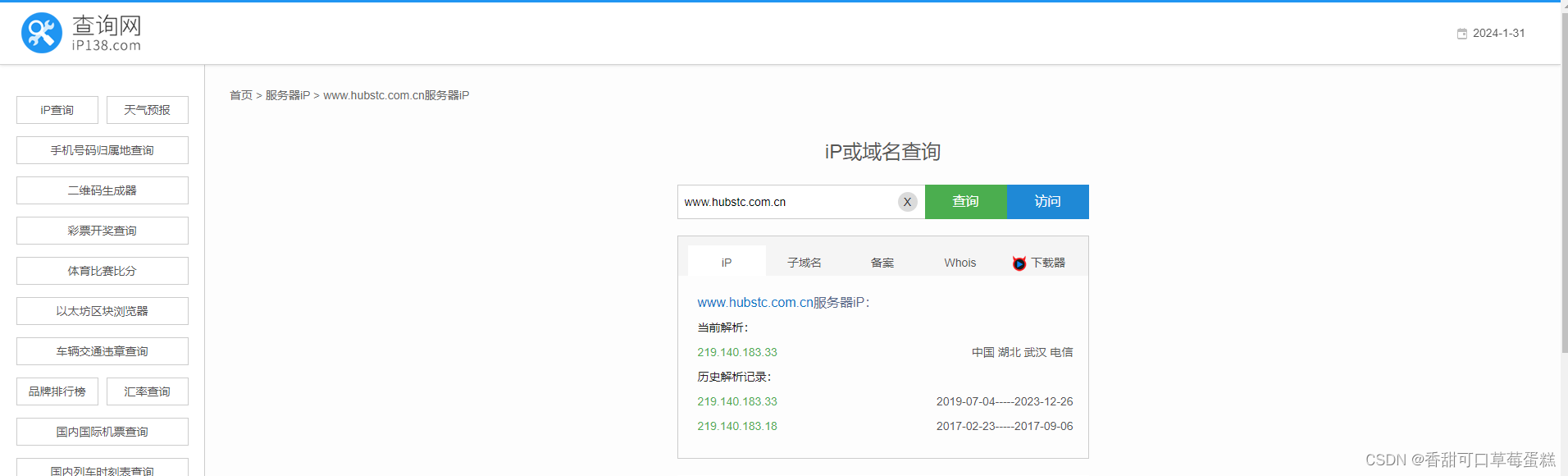The image size is (1568, 476).
Task: Click the www.hubstc.com.cn result link
Action: (x=754, y=303)
